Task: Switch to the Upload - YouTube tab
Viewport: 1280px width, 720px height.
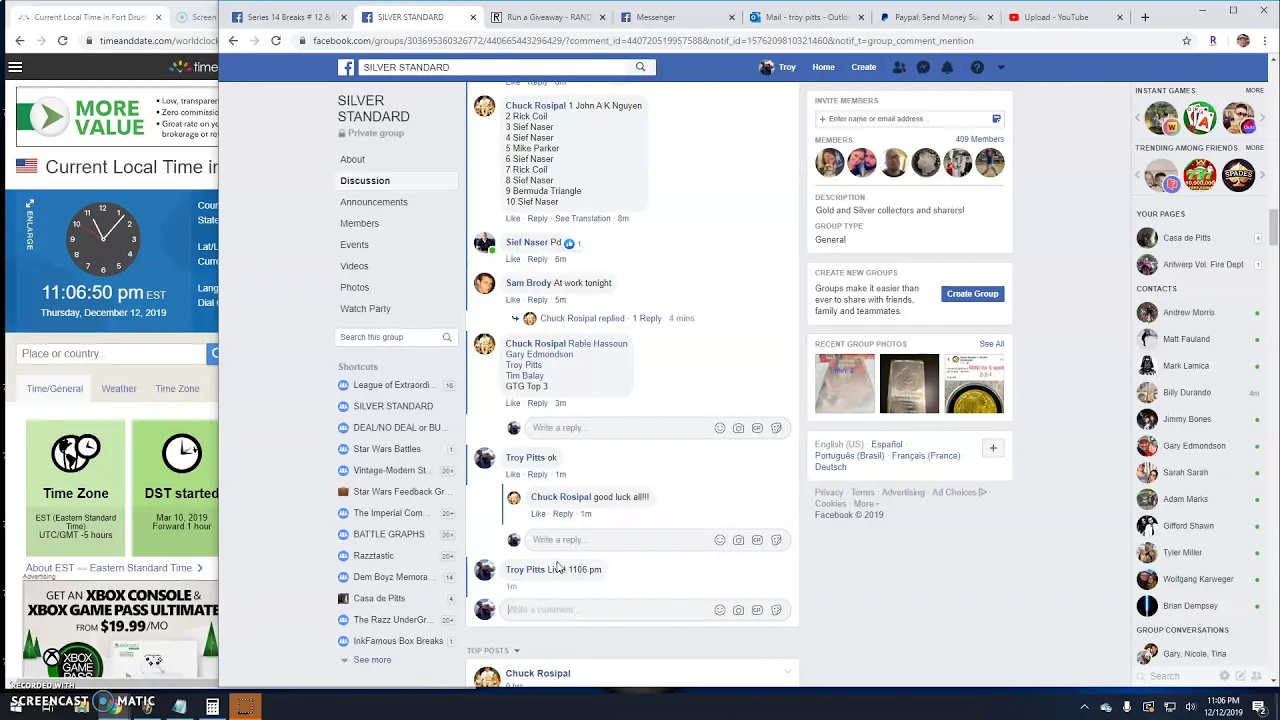Action: pyautogui.click(x=1065, y=17)
